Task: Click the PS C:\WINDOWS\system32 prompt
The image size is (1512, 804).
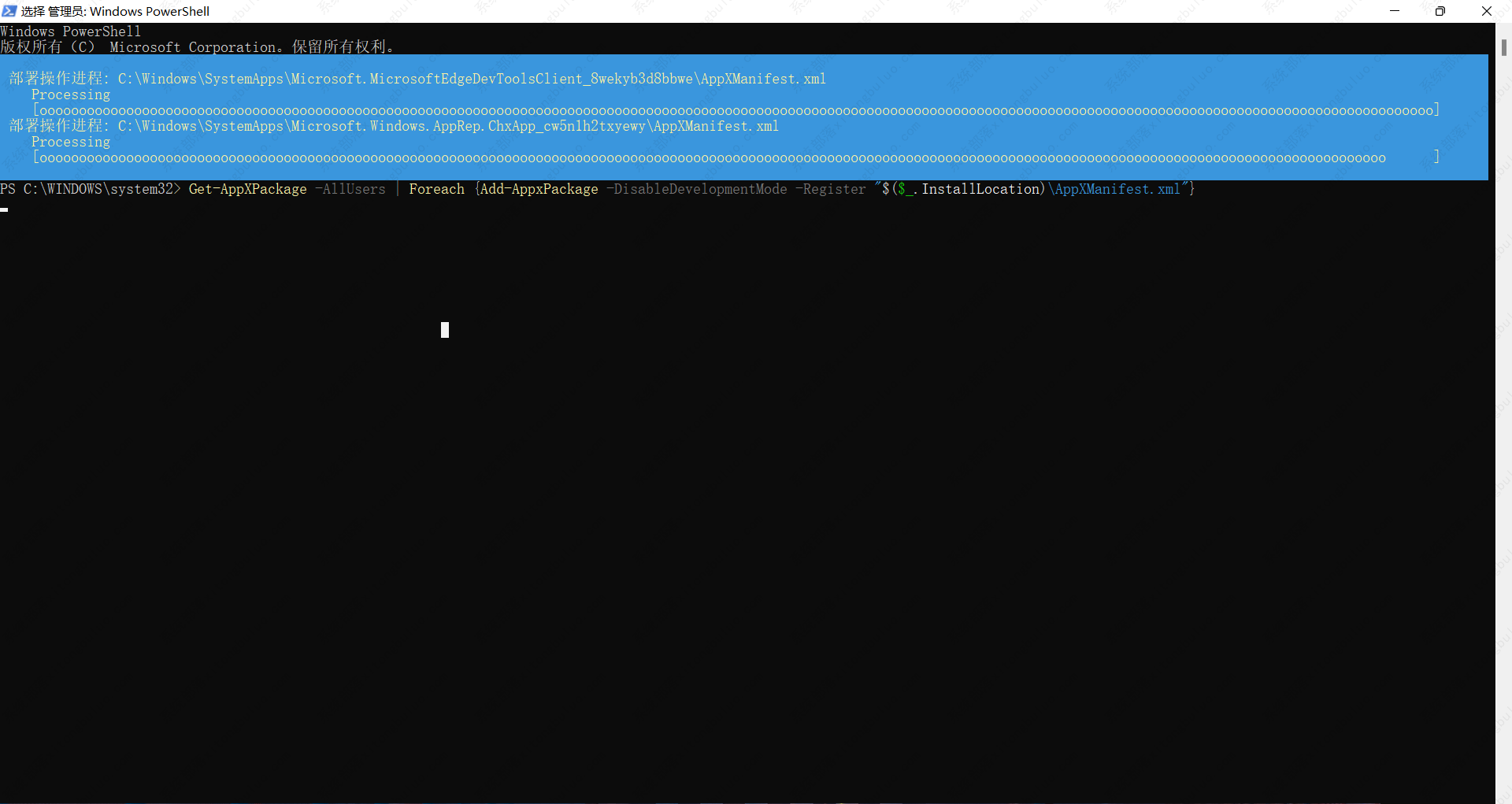Action: tap(90, 189)
